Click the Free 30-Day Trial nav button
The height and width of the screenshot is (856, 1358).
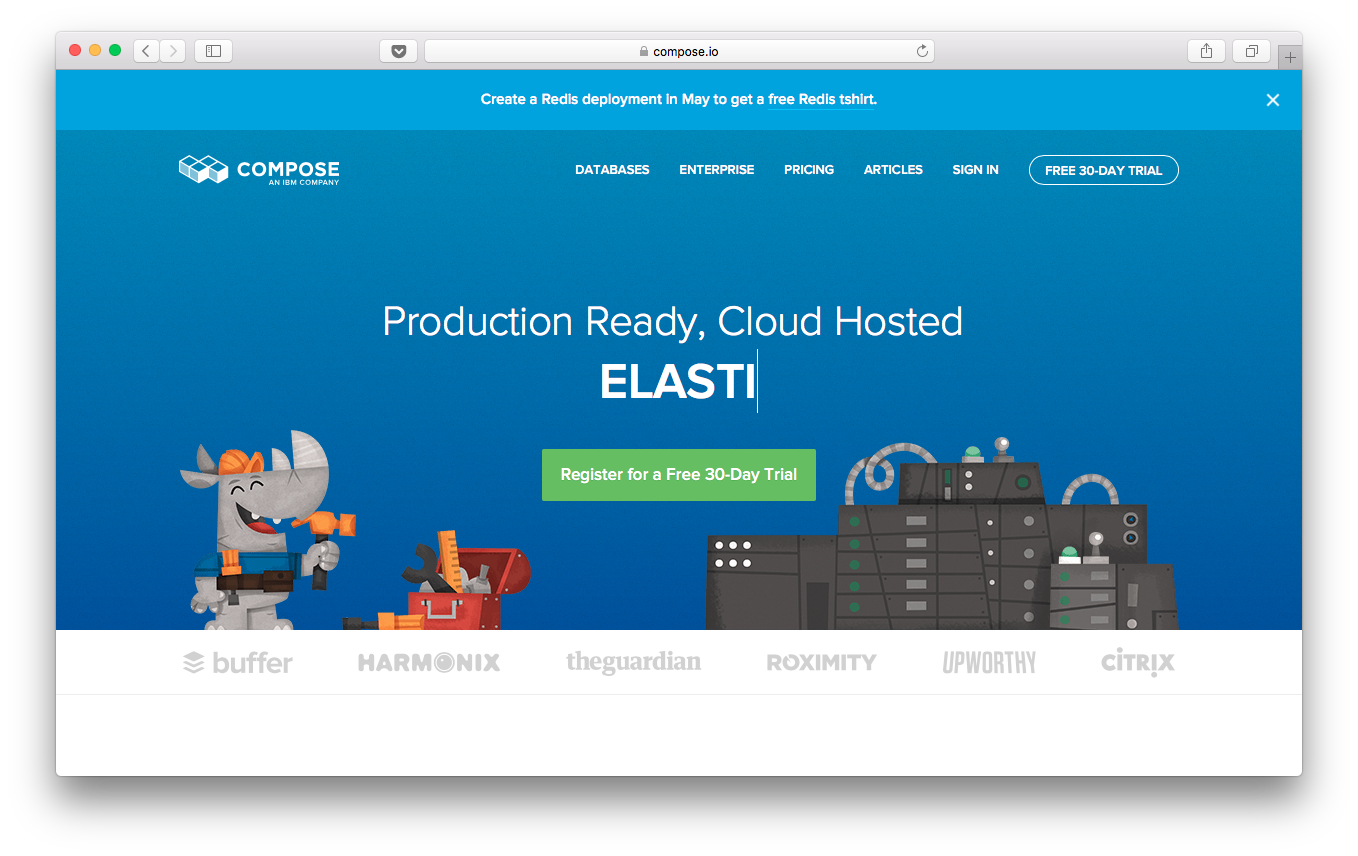(1104, 170)
